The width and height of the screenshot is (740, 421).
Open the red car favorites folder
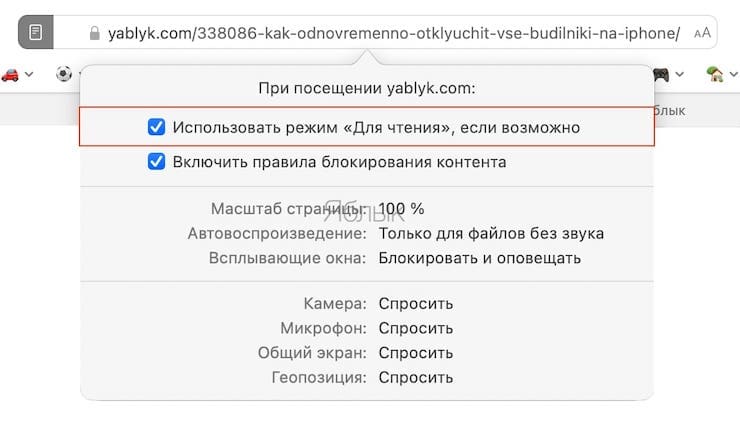[x=10, y=75]
